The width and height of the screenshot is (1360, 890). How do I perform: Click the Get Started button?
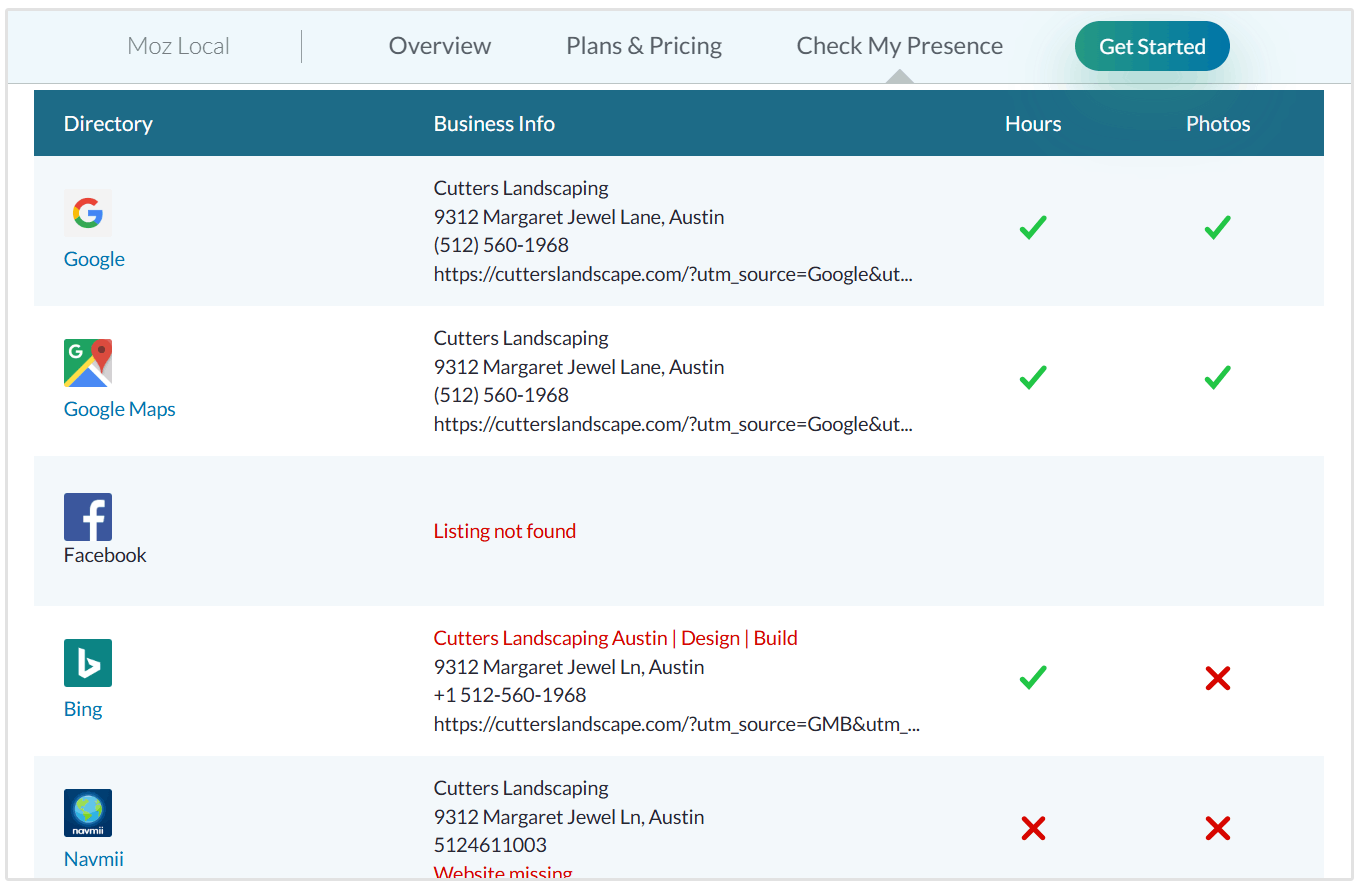tap(1152, 46)
